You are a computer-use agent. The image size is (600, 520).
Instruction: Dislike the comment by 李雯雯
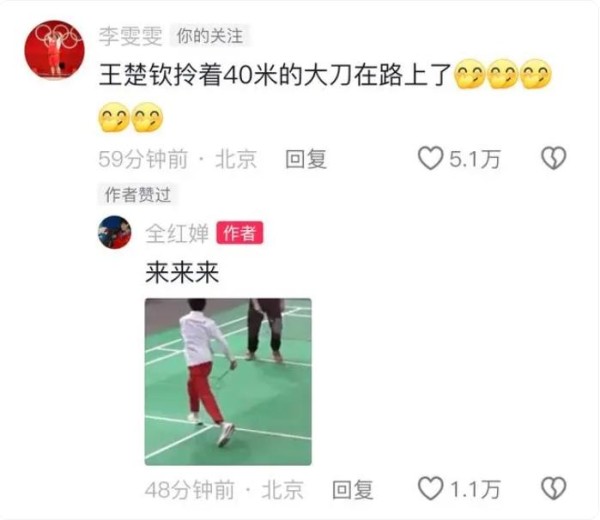coord(553,158)
